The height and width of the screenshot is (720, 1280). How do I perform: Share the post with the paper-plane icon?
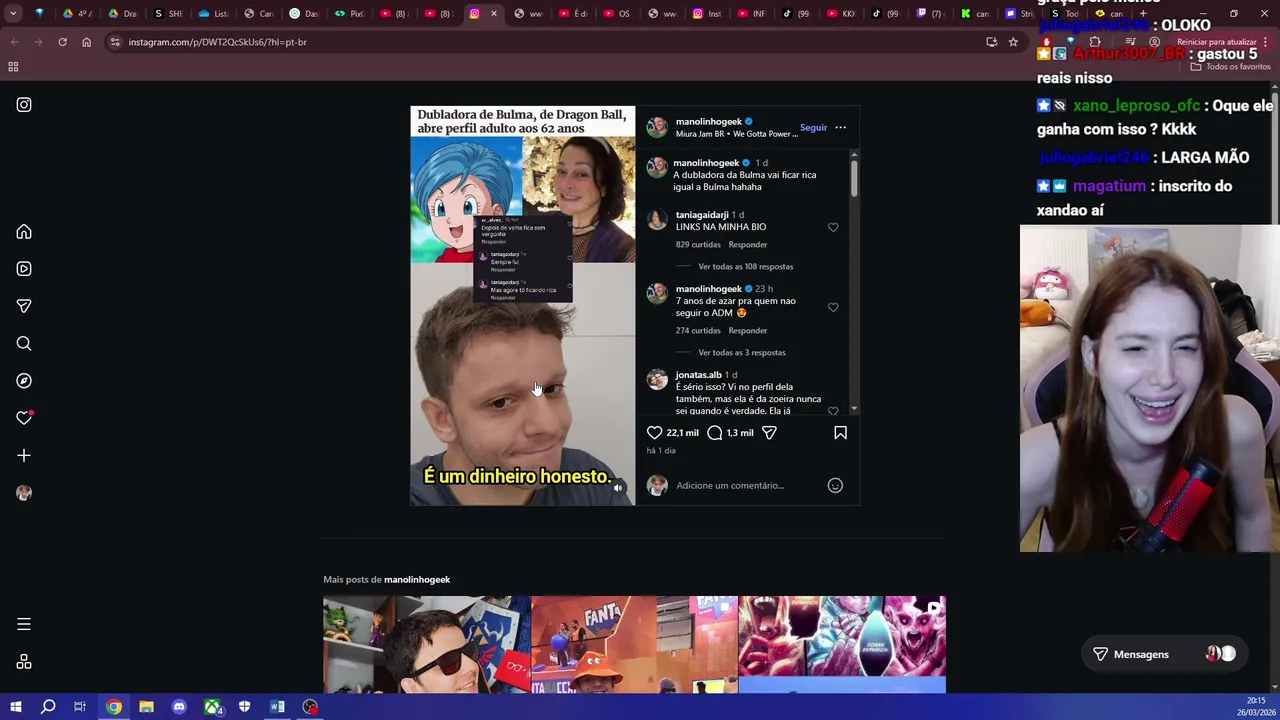pos(769,433)
